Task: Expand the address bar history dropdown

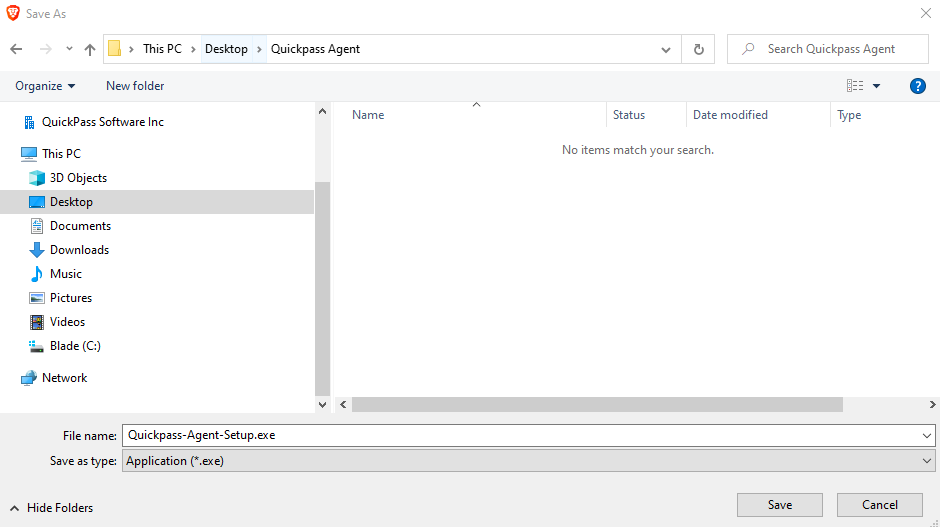Action: [x=667, y=49]
